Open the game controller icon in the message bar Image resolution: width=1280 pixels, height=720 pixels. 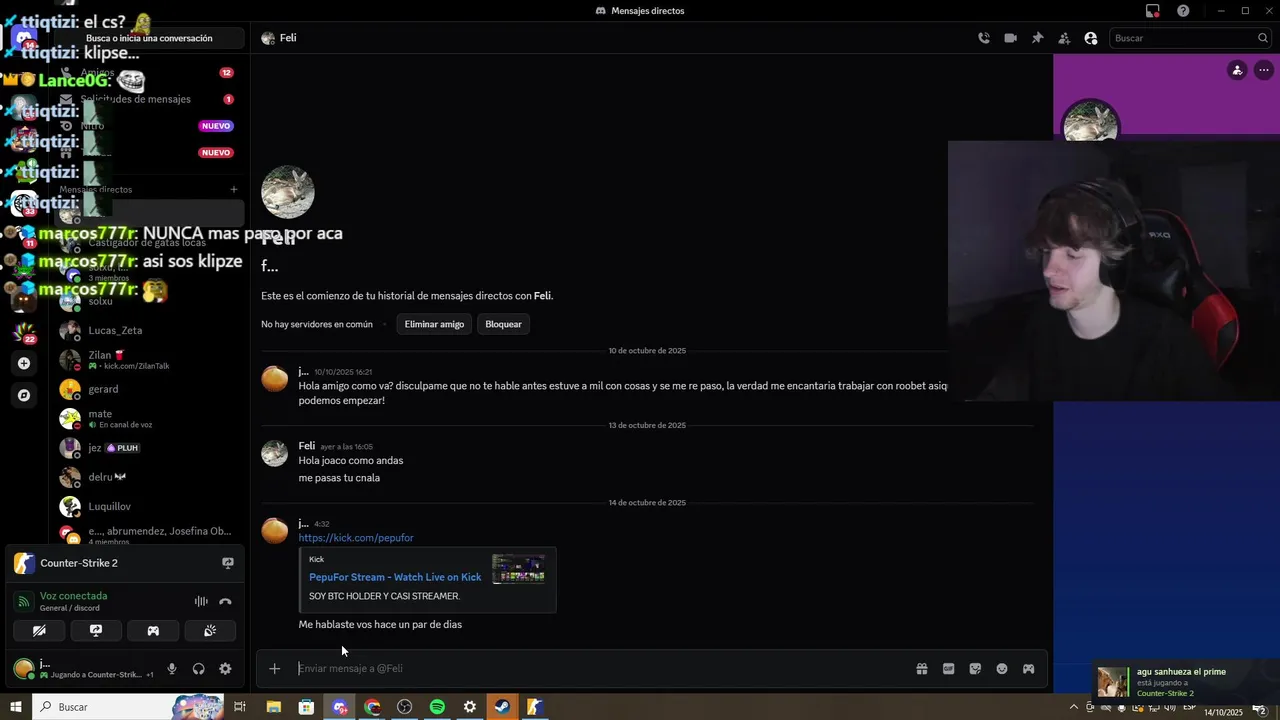pos(1028,669)
